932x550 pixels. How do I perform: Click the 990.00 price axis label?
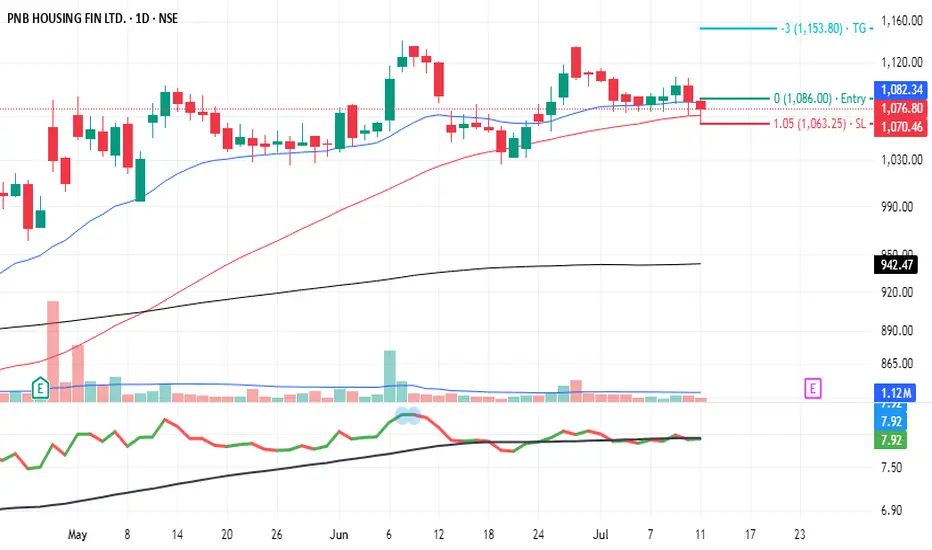tap(897, 207)
